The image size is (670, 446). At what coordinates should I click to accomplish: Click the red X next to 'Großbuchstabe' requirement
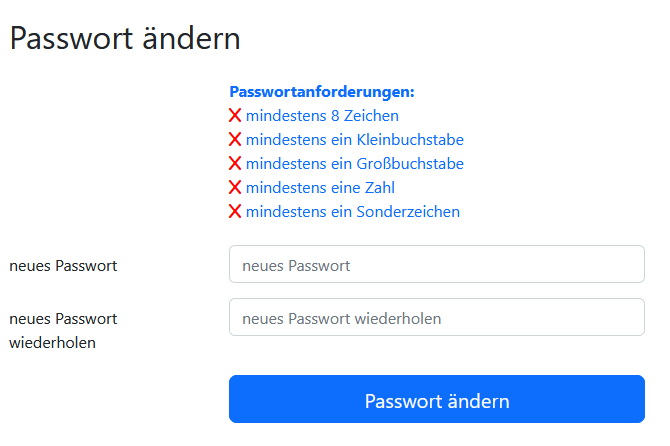236,164
